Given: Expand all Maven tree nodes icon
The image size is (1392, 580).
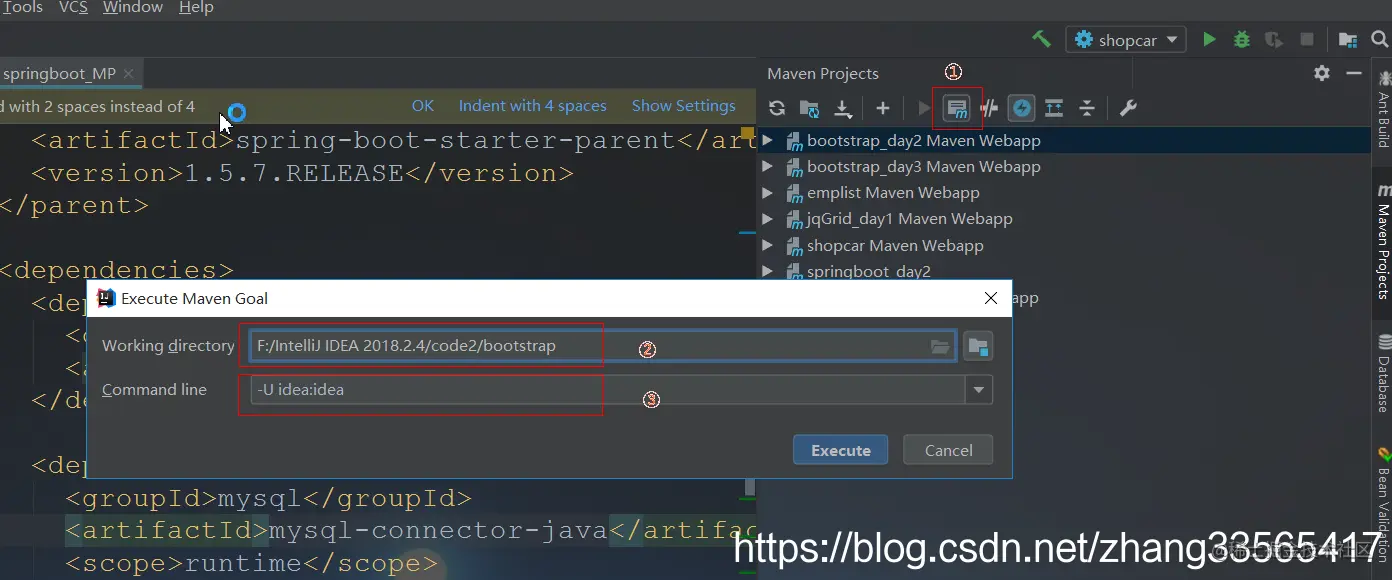Looking at the screenshot, I should click(1054, 108).
